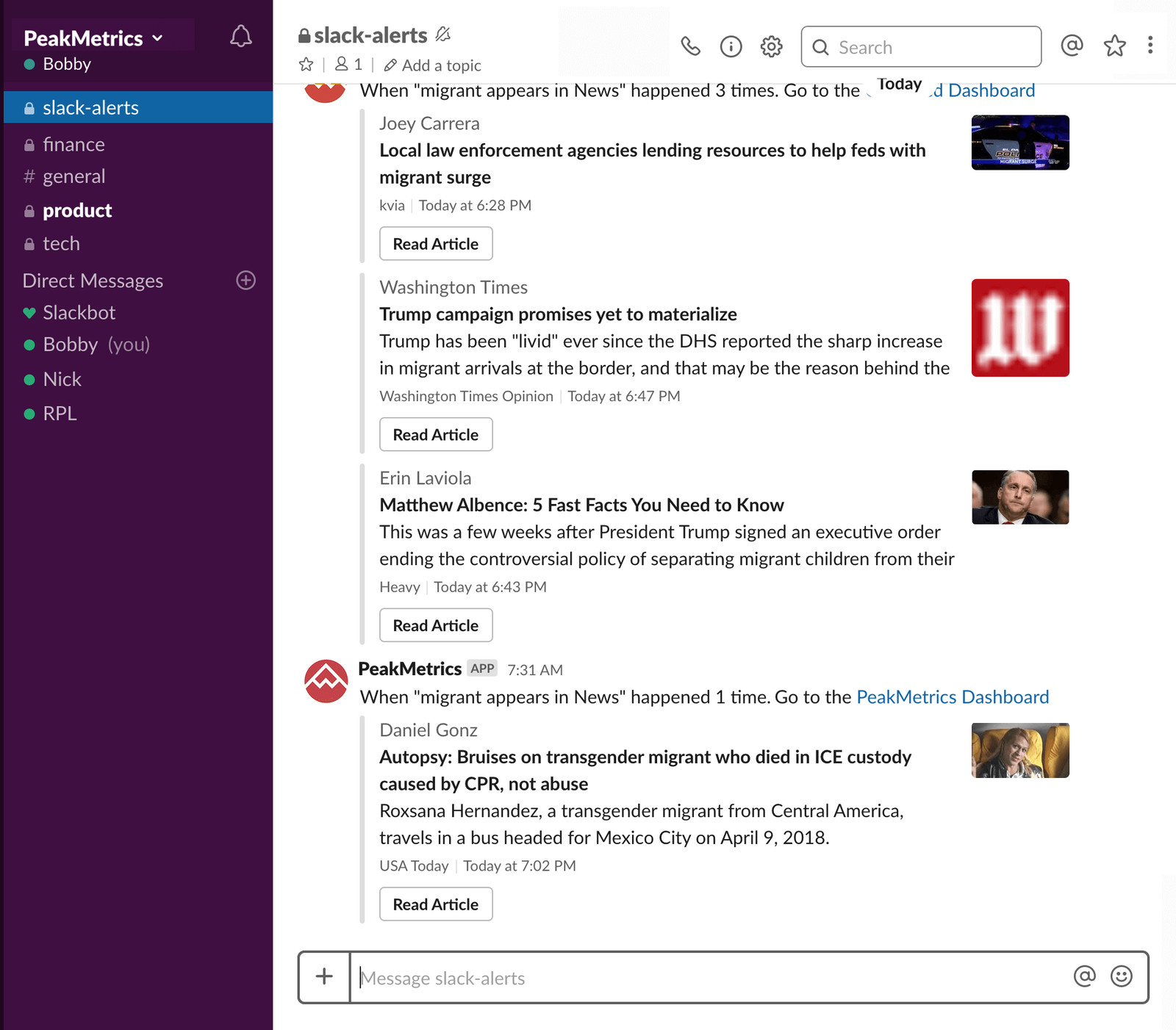Viewport: 1176px width, 1030px height.
Task: View mentions and reactions with the @ icon
Action: 1072,46
